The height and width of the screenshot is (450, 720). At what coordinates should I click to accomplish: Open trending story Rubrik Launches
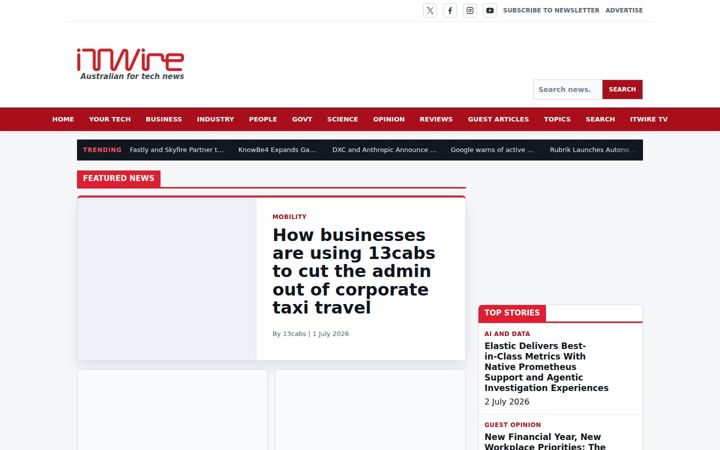(592, 150)
